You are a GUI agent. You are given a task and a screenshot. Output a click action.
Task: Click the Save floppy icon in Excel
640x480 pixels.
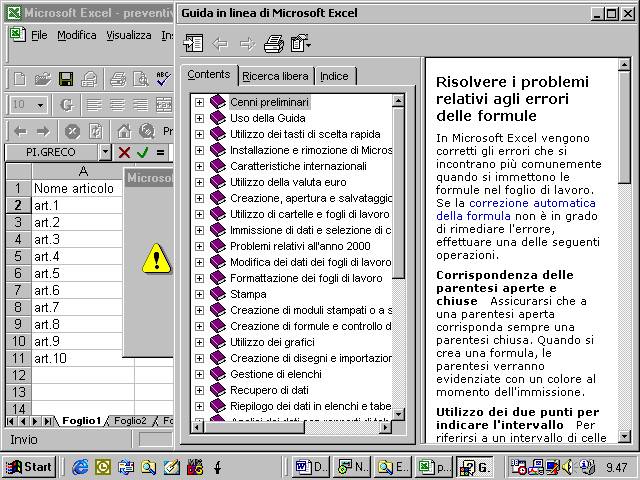click(x=66, y=79)
